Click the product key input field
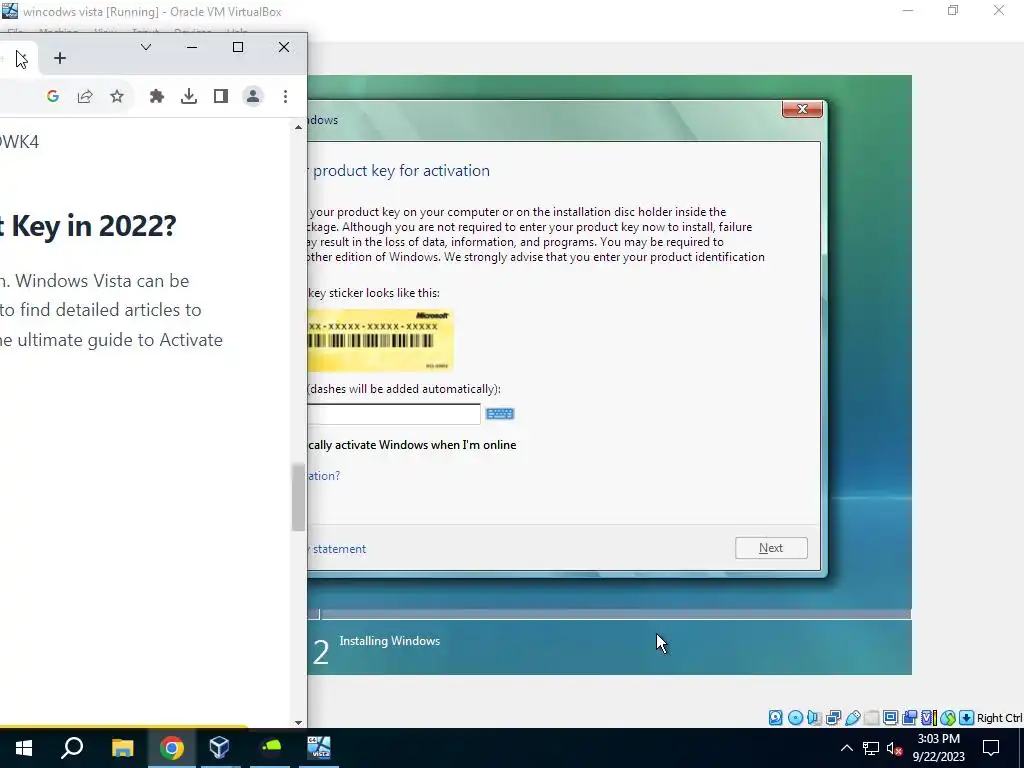This screenshot has width=1024, height=768. 393,414
